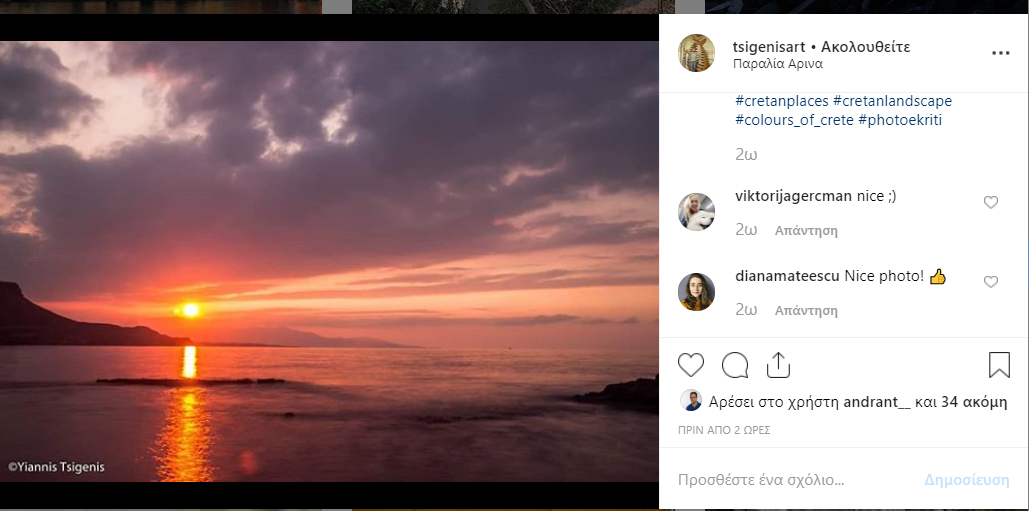The width and height of the screenshot is (1029, 511).
Task: Open the tsigenisart username link
Action: click(769, 47)
